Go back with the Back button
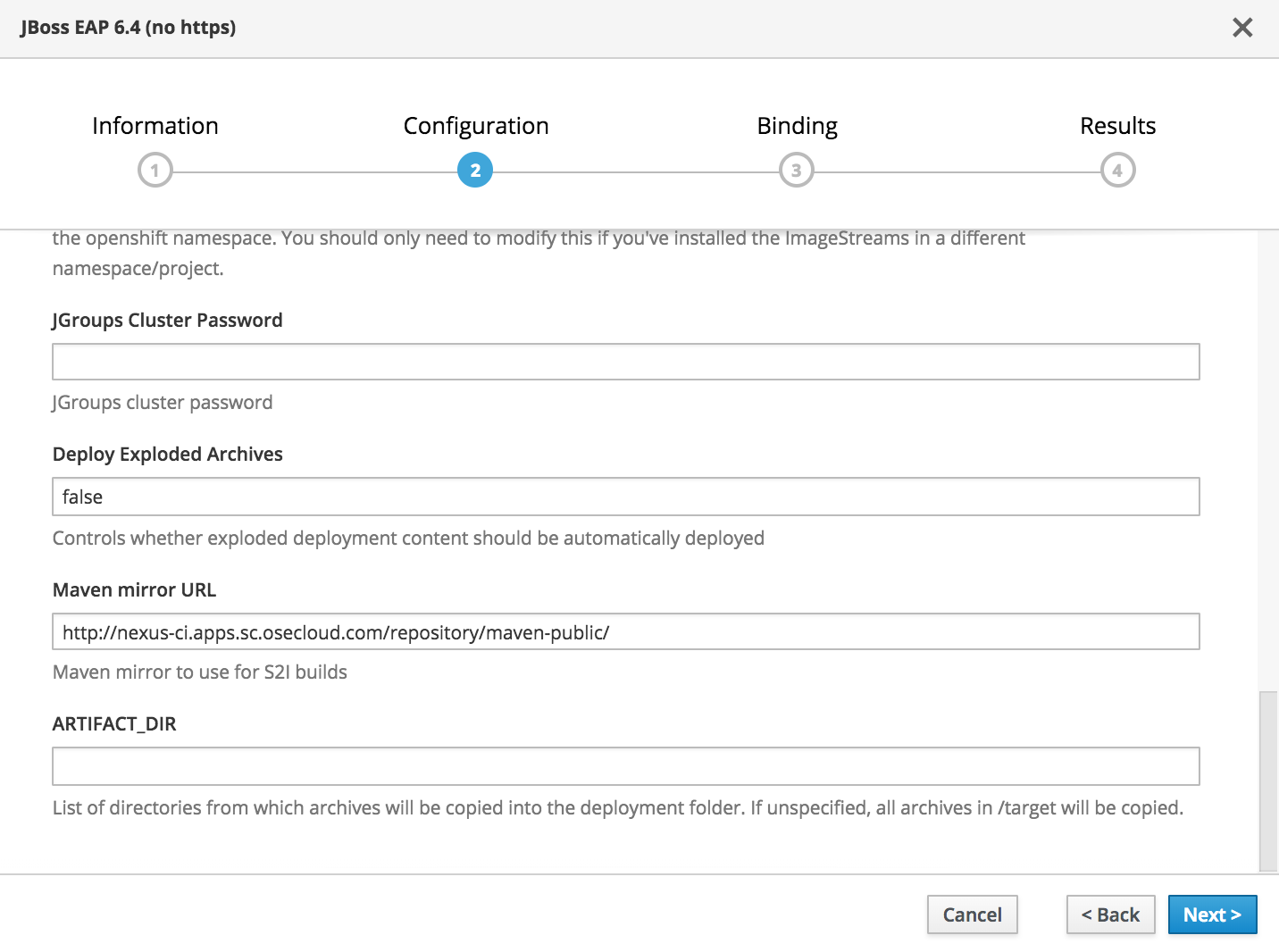This screenshot has width=1279, height=952. click(1110, 914)
